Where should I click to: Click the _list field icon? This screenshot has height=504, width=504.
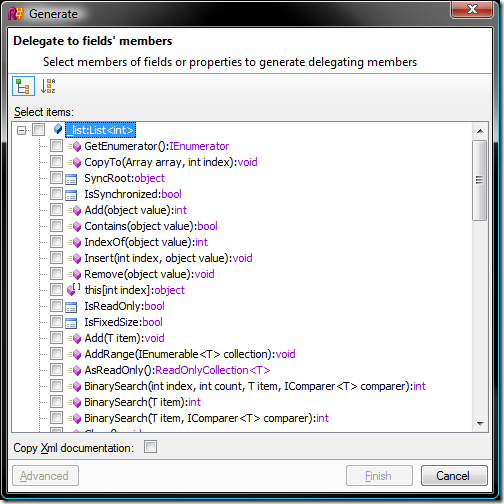[58, 129]
